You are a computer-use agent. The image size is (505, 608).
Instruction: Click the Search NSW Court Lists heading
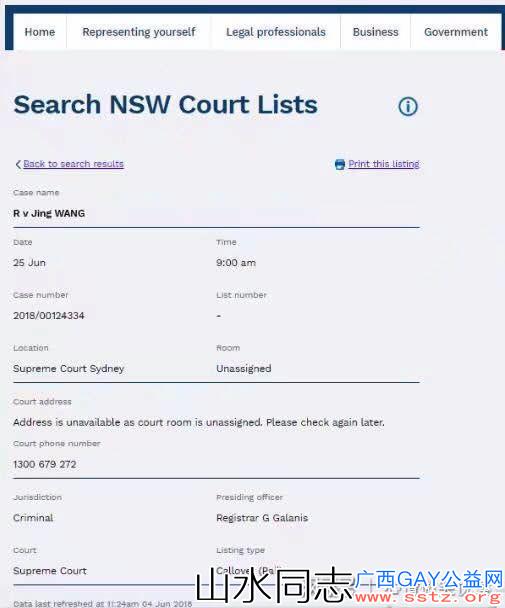click(x=166, y=105)
